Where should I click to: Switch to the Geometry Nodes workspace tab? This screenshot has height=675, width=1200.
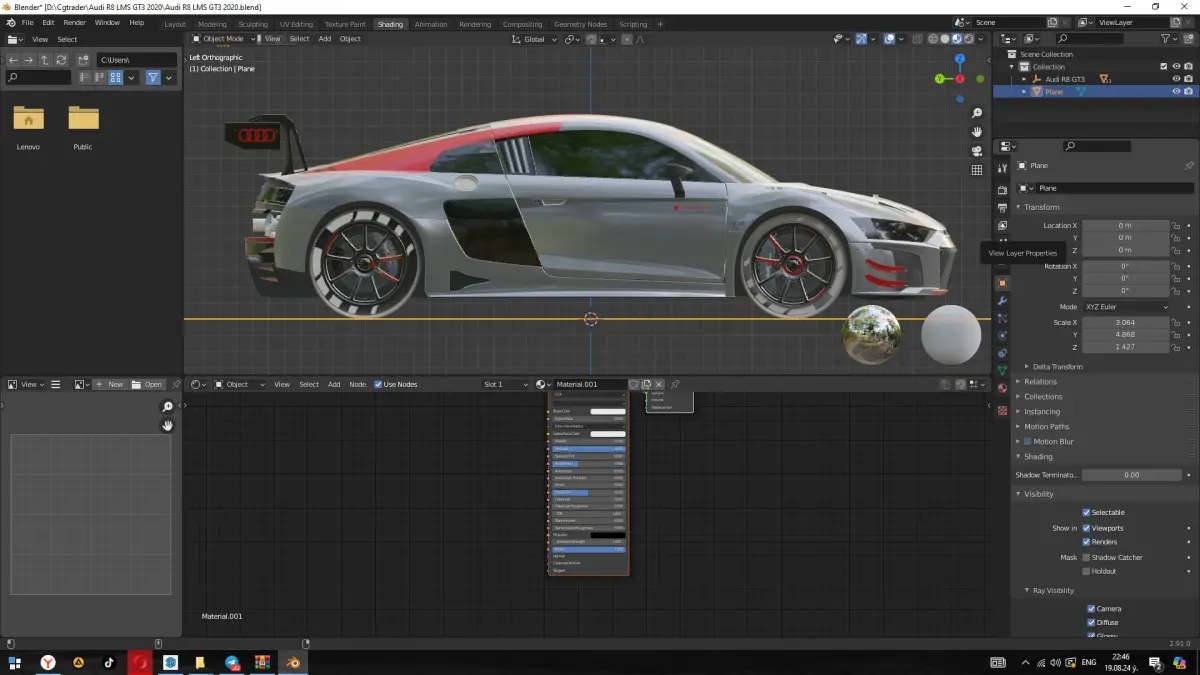580,24
